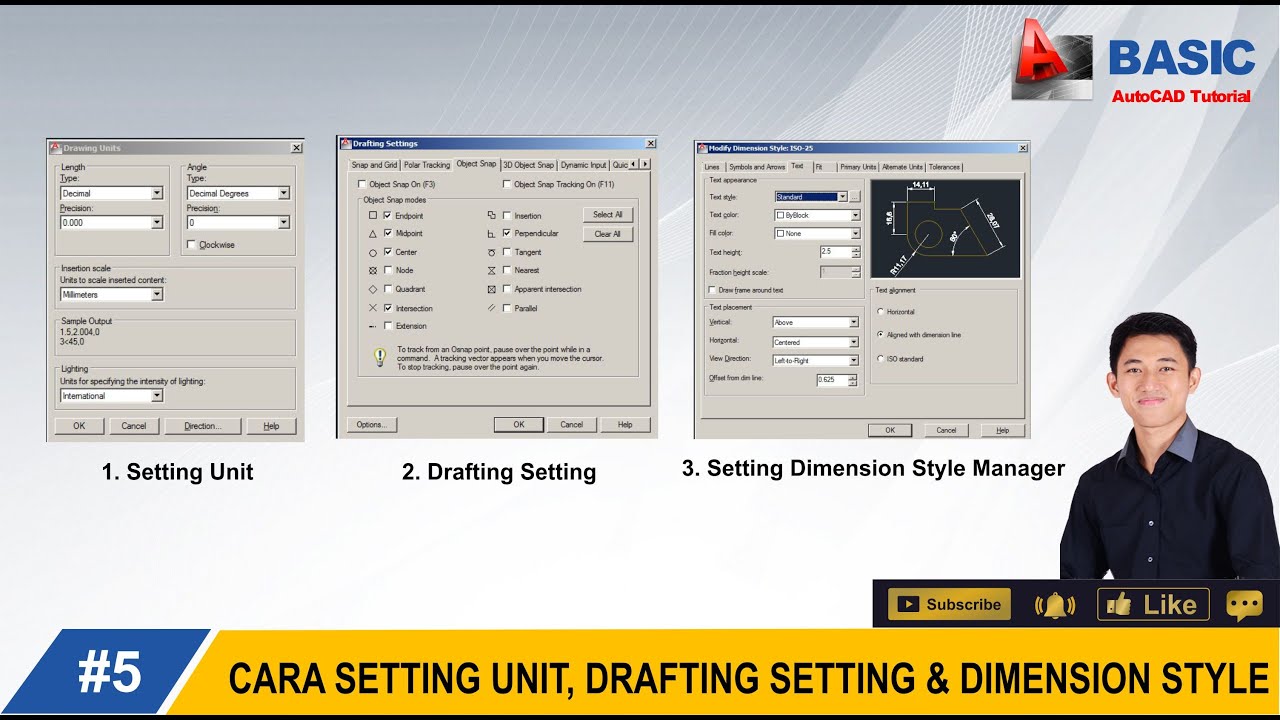
Task: Click the lightbulb tip icon in Drafting Settings
Action: (380, 356)
